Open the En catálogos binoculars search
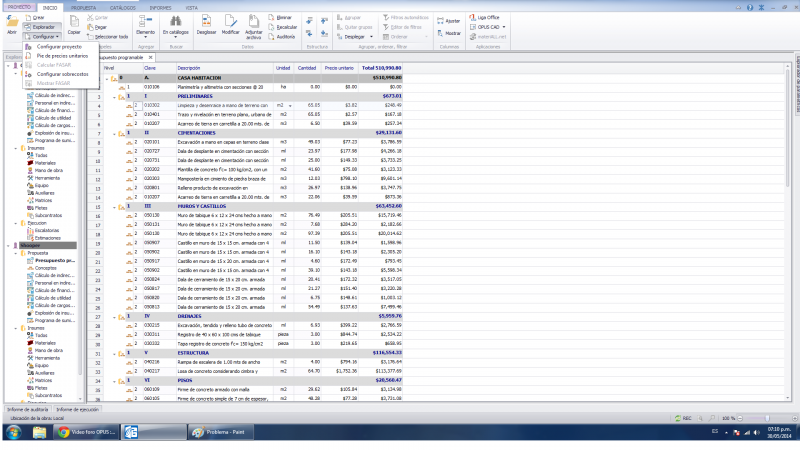Screen dimensions: 800x450 [x=176, y=24]
